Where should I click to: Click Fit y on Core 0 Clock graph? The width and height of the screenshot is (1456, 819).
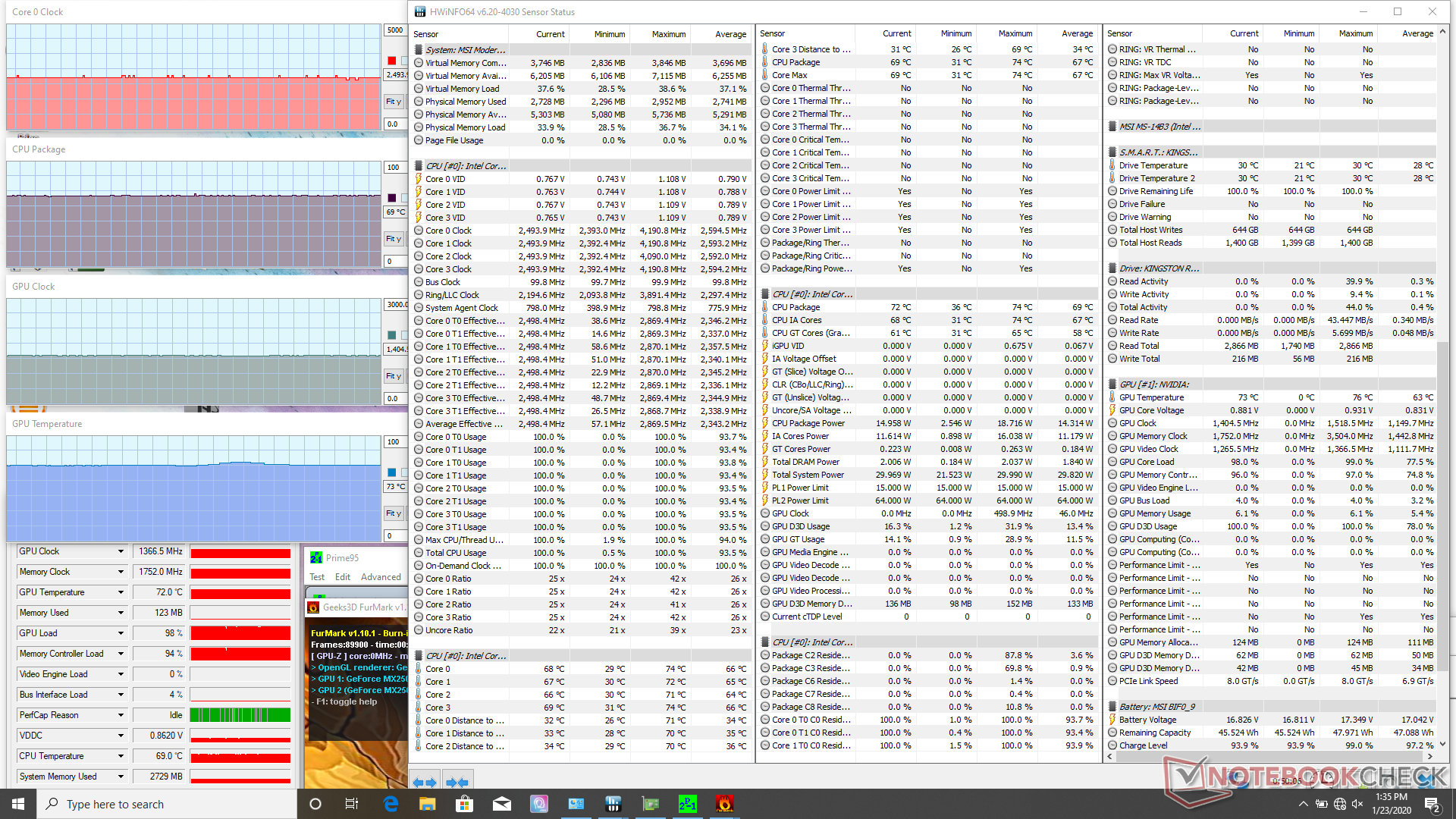pos(394,102)
